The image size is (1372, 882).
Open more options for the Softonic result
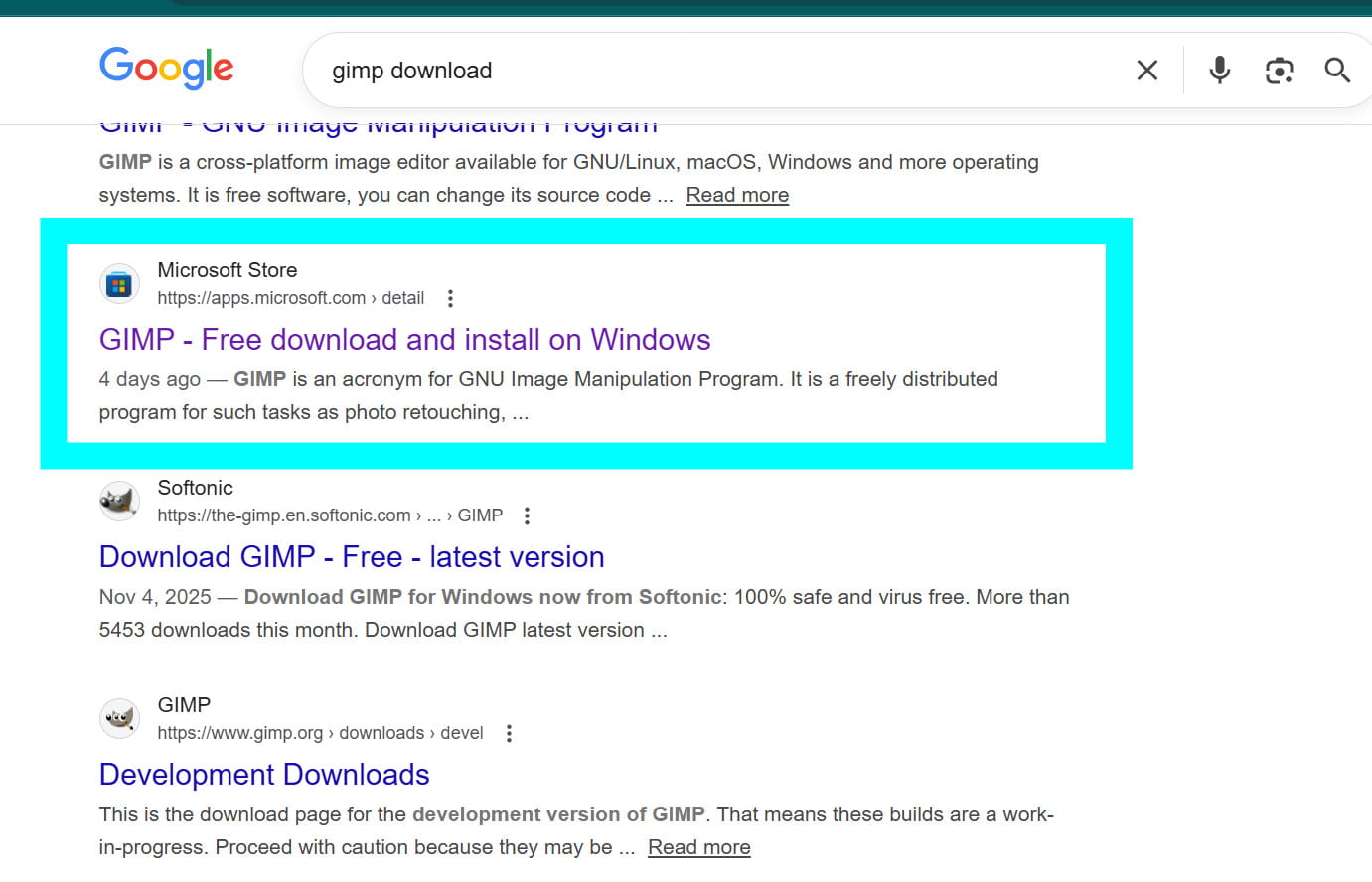point(527,515)
